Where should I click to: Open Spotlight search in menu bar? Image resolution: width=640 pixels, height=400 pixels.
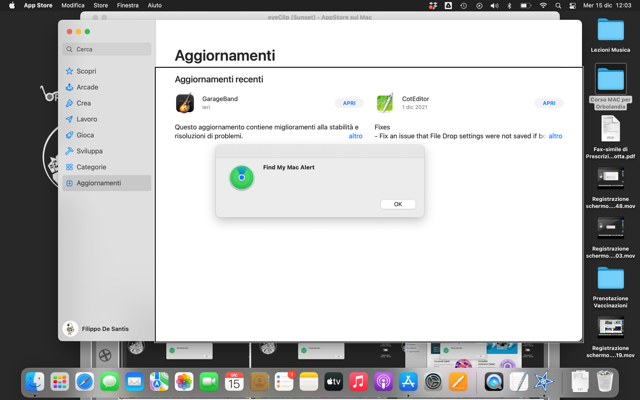[558, 5]
